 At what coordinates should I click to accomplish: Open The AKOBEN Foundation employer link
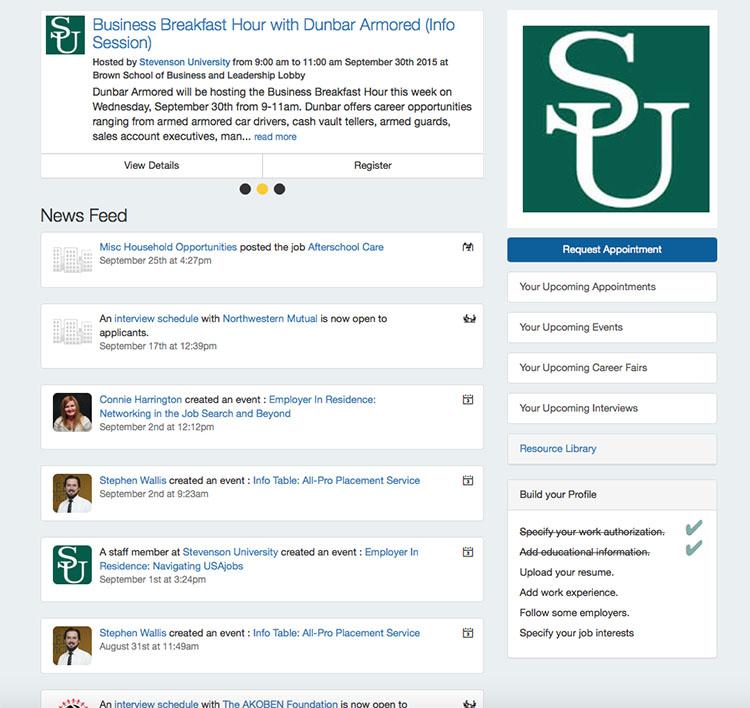[x=280, y=704]
